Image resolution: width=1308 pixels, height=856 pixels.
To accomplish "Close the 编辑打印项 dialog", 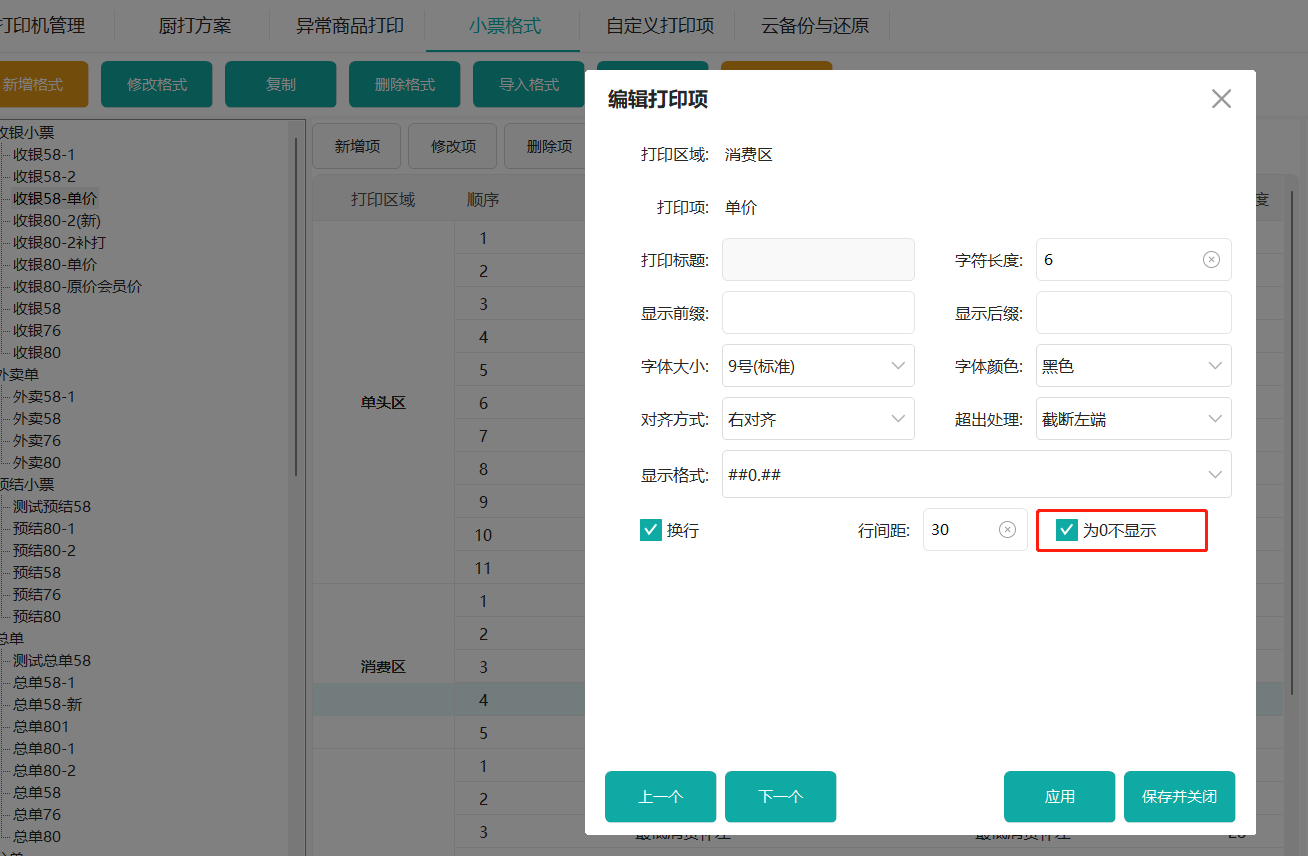I will point(1221,99).
